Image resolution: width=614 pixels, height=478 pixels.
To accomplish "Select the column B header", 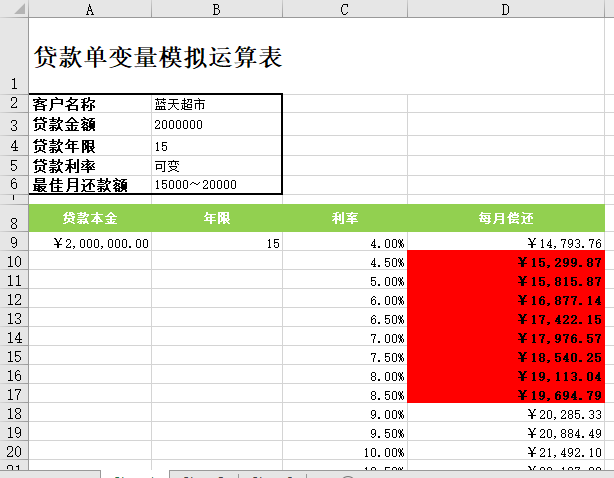I will click(x=216, y=9).
